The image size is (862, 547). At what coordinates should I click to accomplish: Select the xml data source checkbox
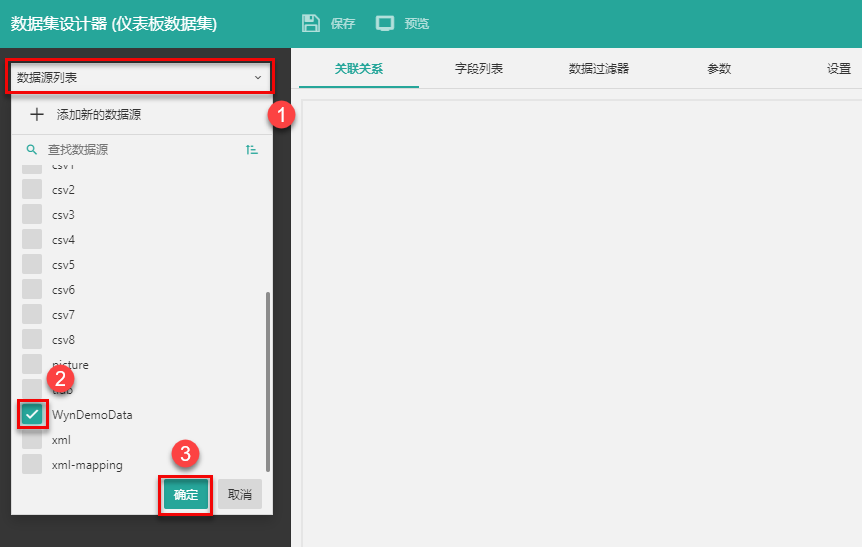click(x=32, y=440)
